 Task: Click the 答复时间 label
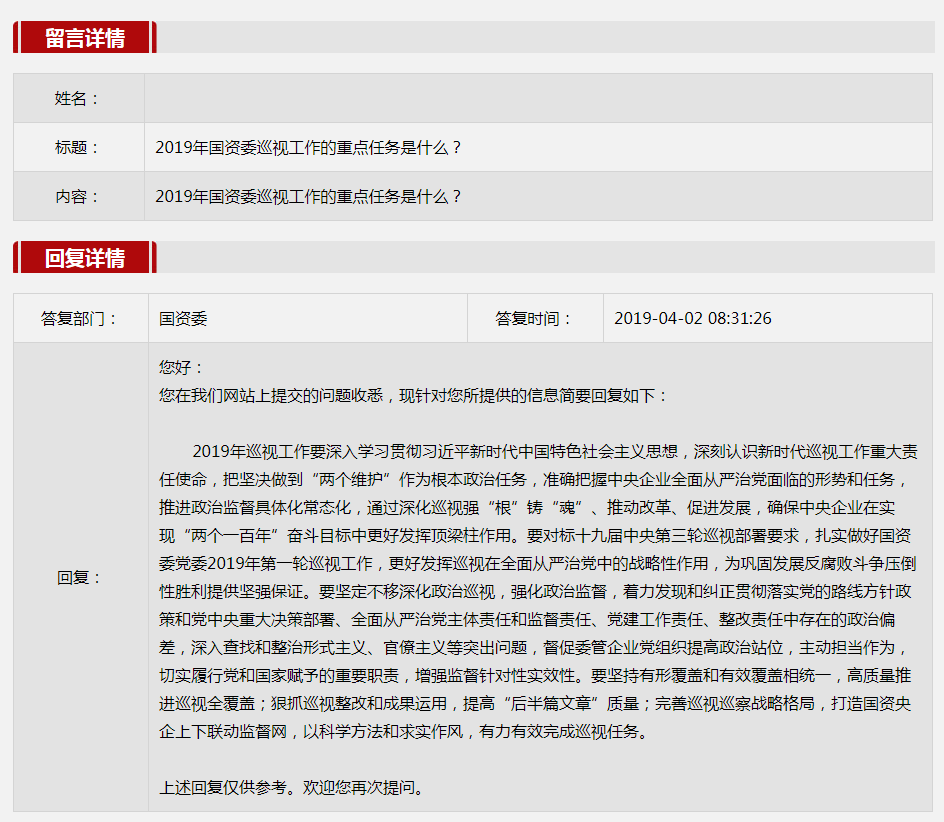(x=534, y=318)
